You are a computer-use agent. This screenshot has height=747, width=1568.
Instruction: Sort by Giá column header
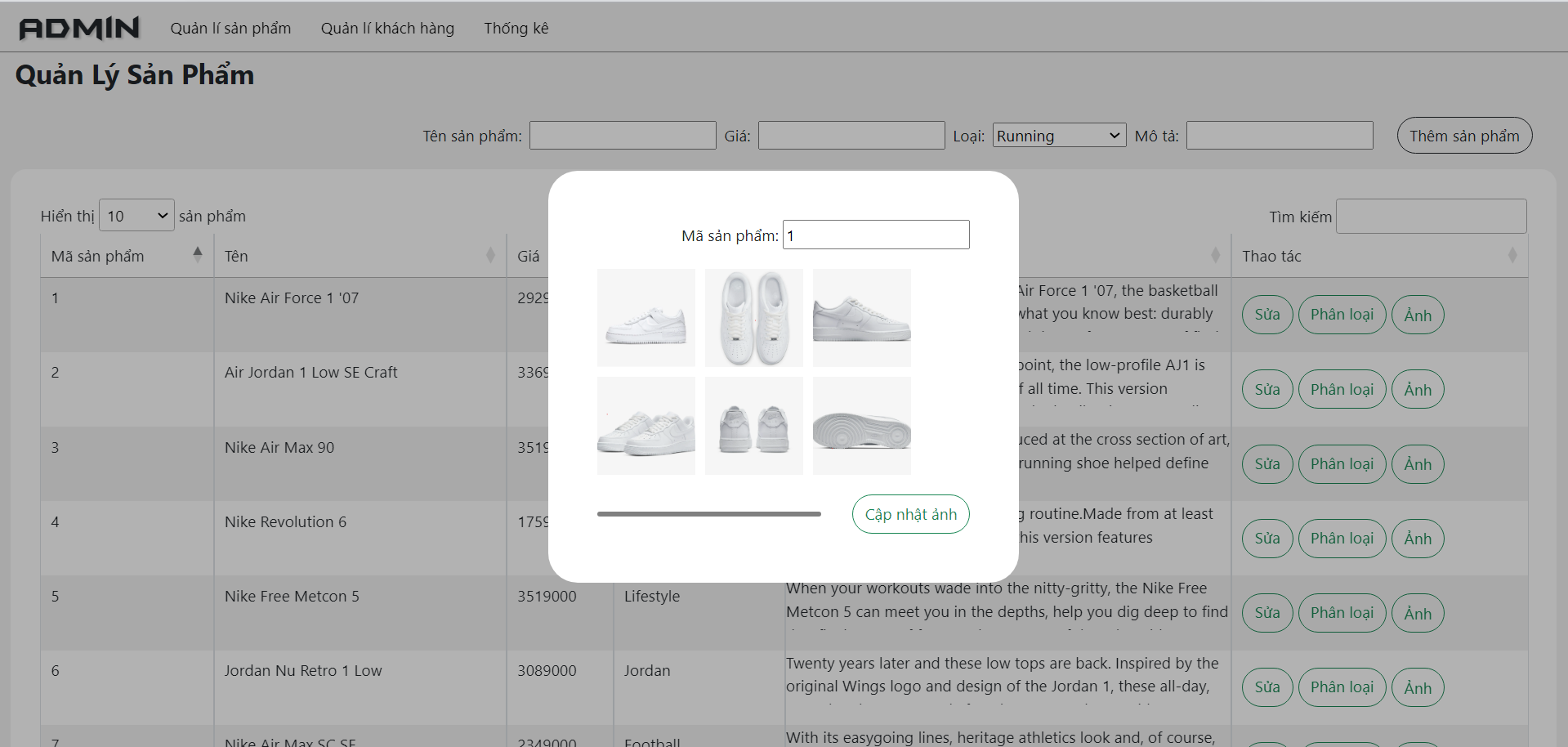[x=528, y=256]
